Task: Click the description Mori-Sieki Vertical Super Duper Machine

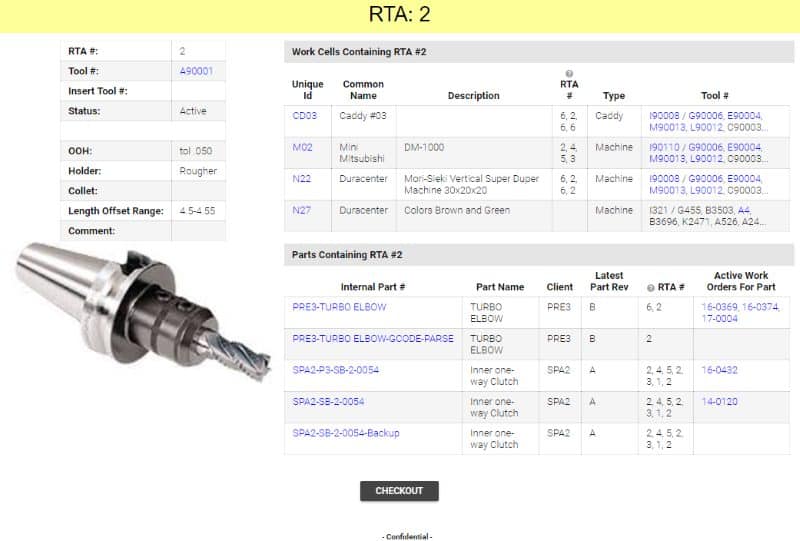Action: pos(471,184)
